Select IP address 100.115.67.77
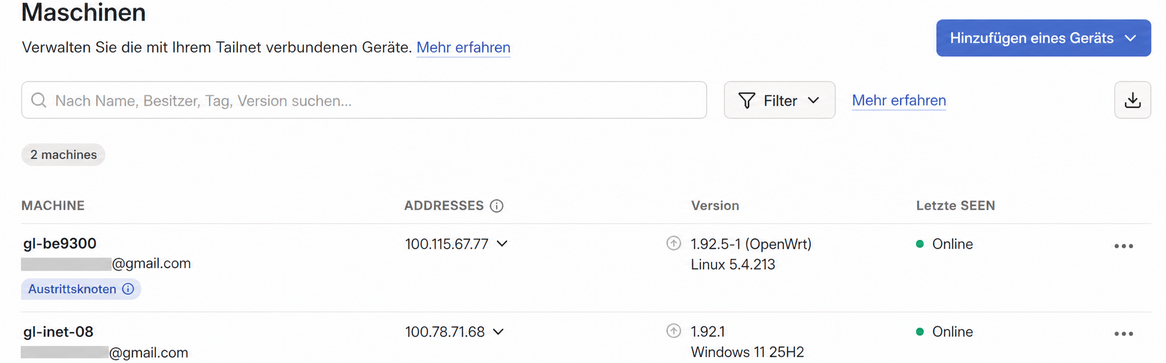The height and width of the screenshot is (363, 1166). pos(447,243)
